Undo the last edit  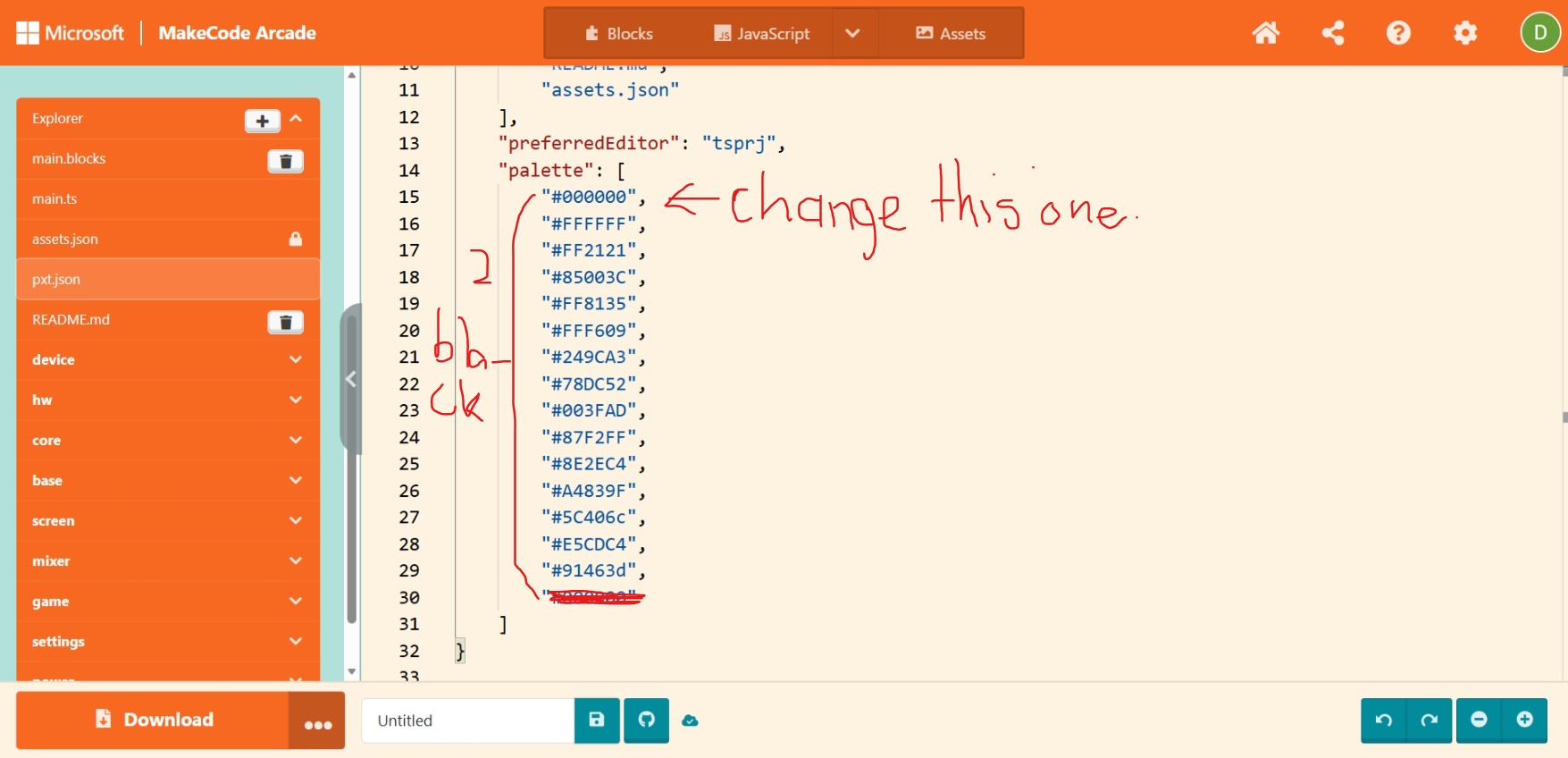[x=1384, y=720]
